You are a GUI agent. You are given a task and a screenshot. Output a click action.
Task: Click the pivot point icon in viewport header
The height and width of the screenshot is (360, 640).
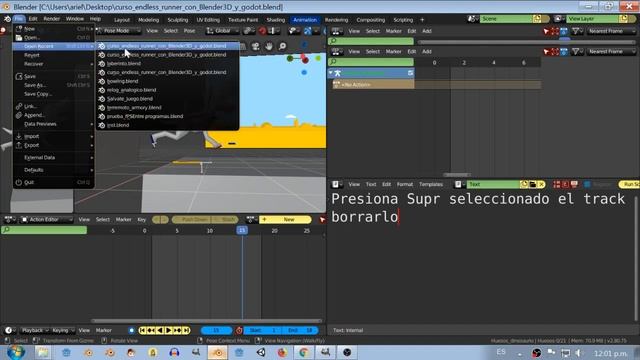point(248,31)
